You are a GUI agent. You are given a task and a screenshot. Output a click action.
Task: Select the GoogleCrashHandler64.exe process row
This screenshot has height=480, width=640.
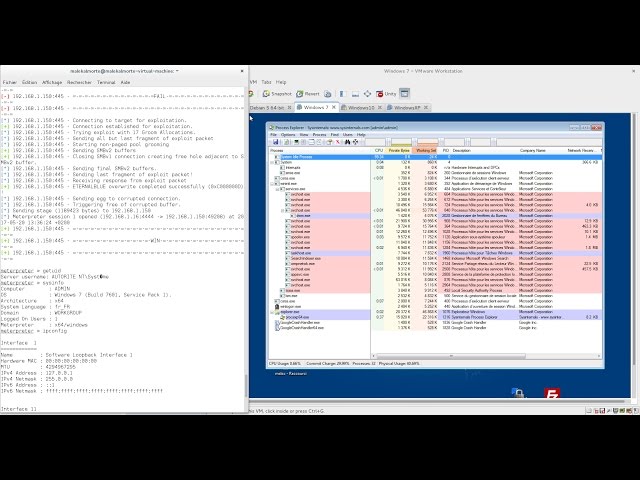435,328
